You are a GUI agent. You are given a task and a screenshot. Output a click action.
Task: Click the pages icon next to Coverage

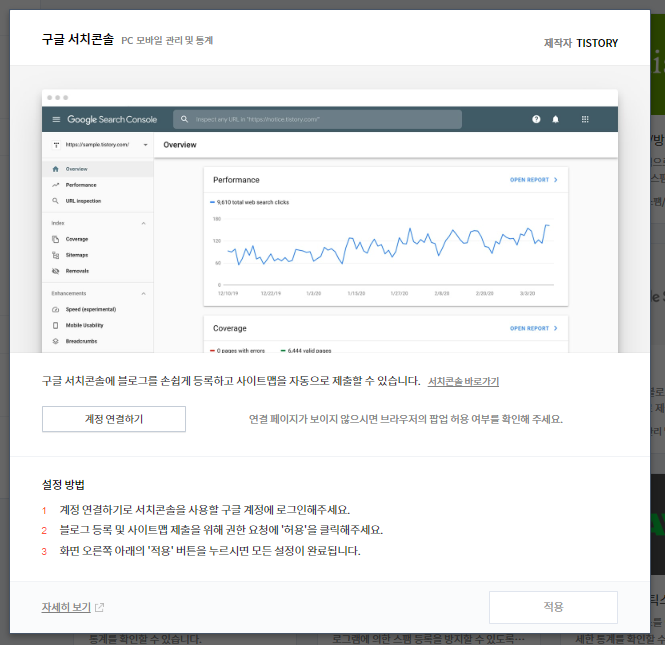56,239
